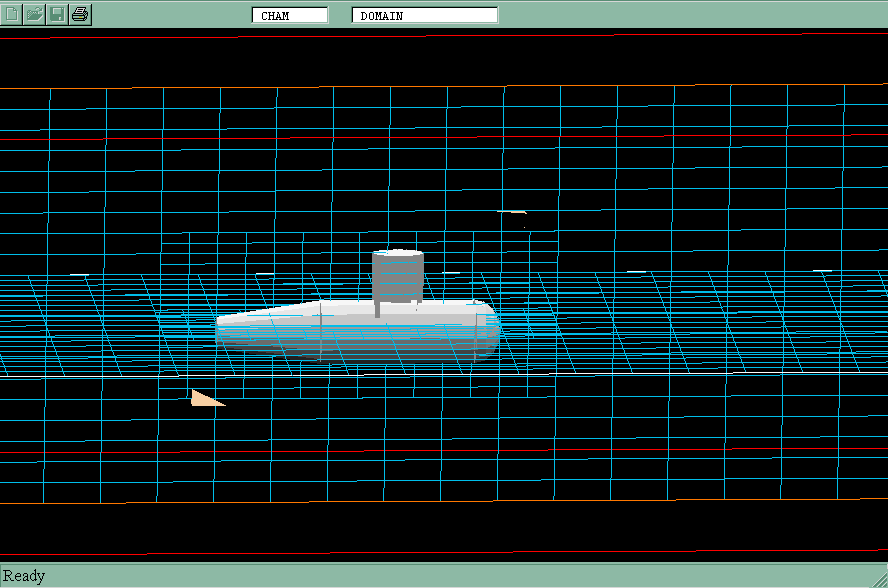The width and height of the screenshot is (888, 588).
Task: Open a file with the folder icon
Action: (x=34, y=14)
